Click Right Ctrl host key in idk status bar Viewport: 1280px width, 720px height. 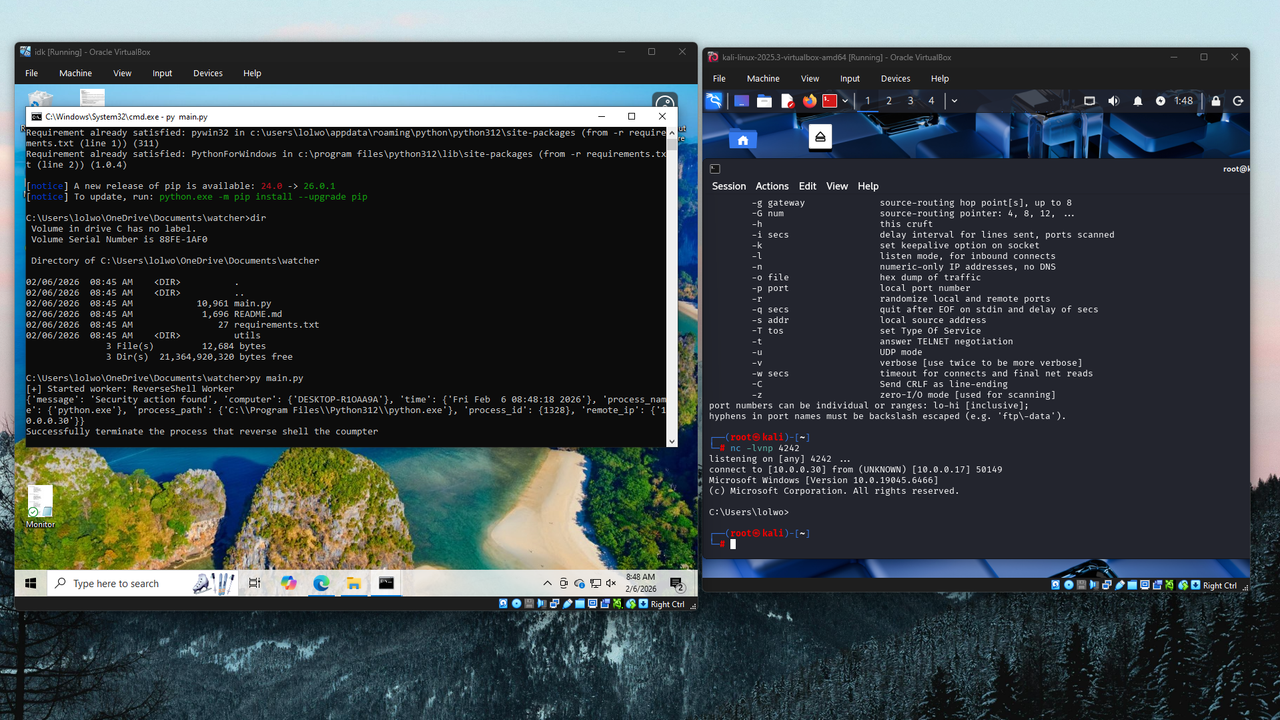(667, 604)
